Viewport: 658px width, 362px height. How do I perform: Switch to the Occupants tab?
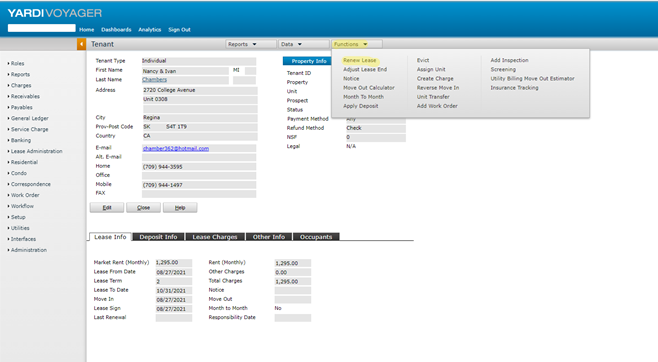[316, 237]
